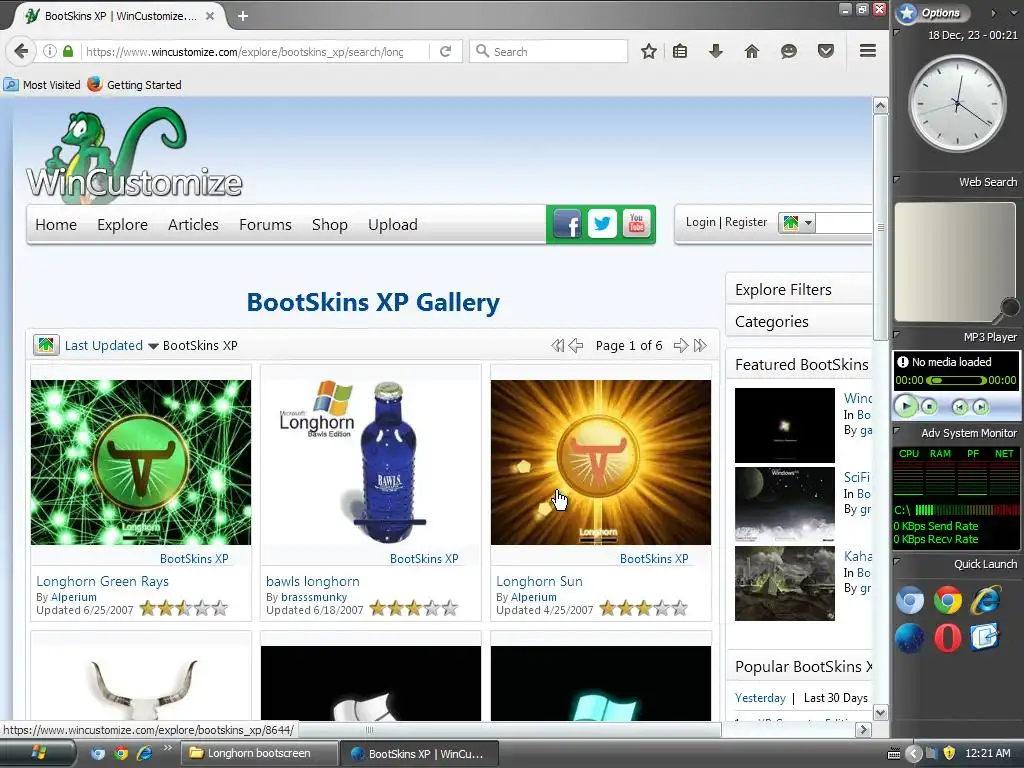This screenshot has height=768, width=1024.
Task: Launch Opera from the sidebar Quick Launch
Action: click(948, 638)
